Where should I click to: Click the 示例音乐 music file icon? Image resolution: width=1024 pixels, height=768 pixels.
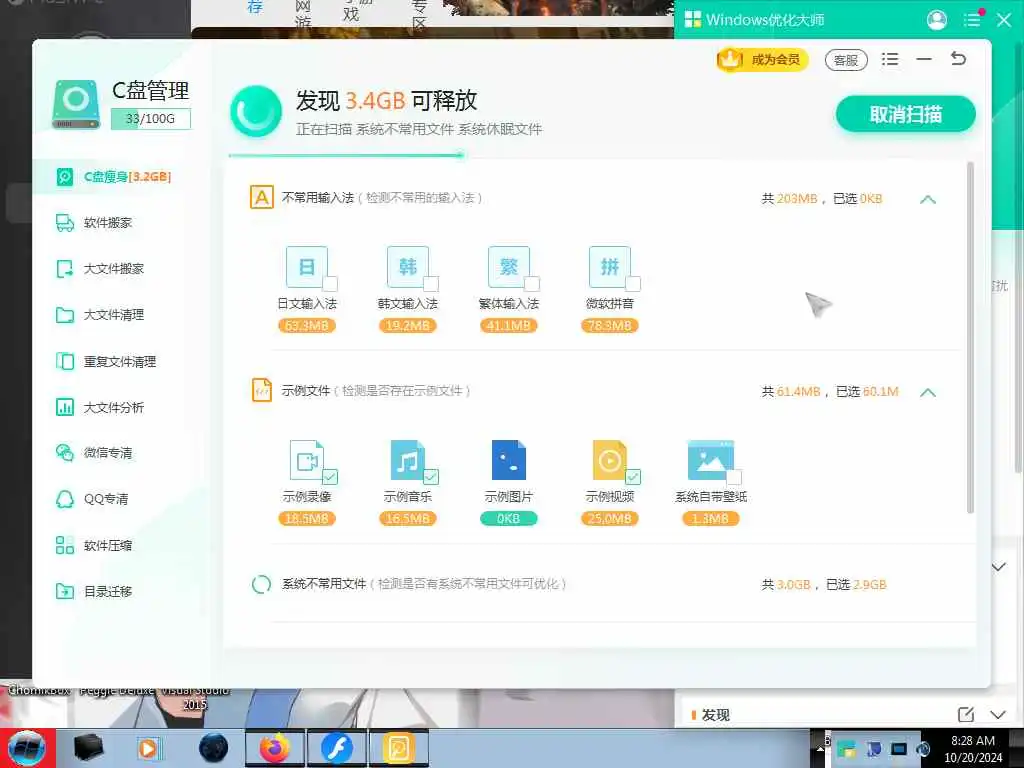pyautogui.click(x=408, y=460)
